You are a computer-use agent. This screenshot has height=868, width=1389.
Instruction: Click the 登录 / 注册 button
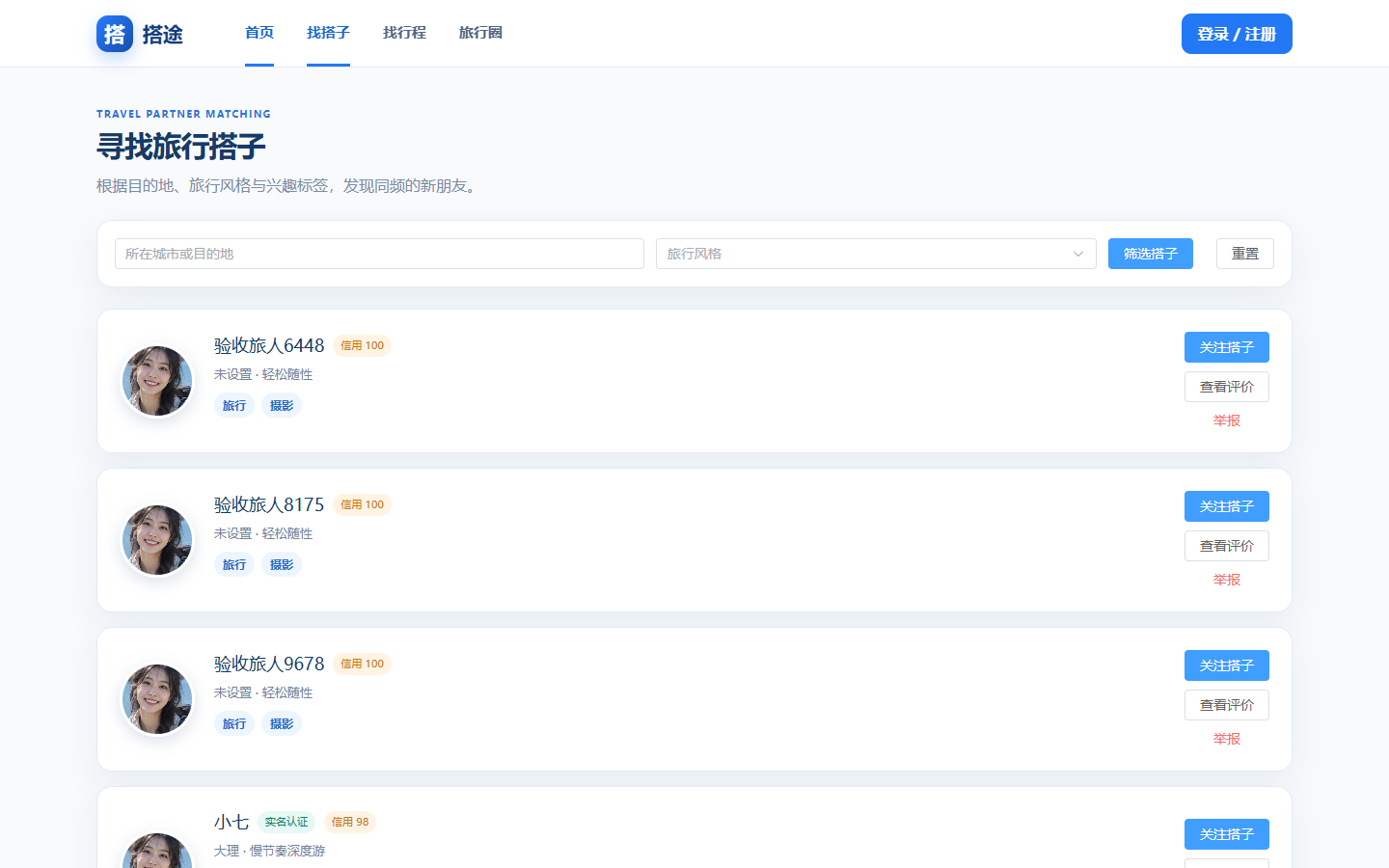pos(1237,34)
